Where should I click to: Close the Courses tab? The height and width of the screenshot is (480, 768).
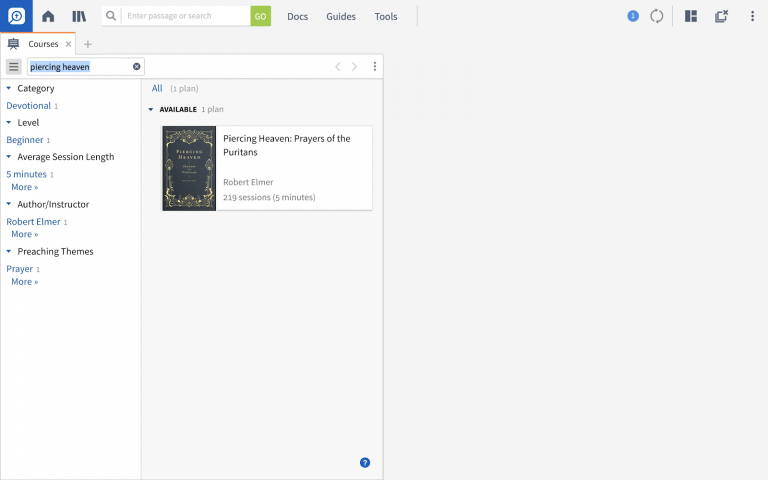coord(69,44)
